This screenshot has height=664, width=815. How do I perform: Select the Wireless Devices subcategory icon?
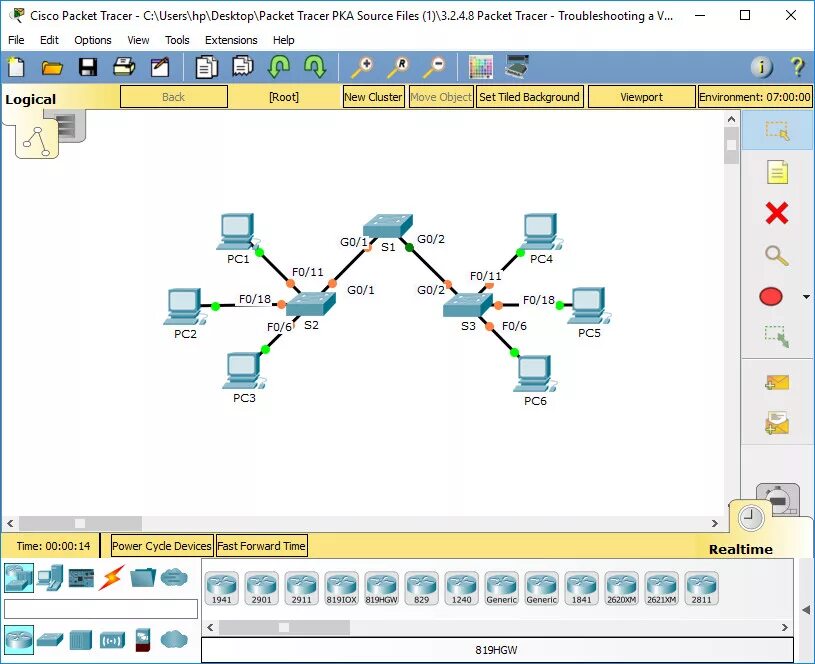click(112, 640)
